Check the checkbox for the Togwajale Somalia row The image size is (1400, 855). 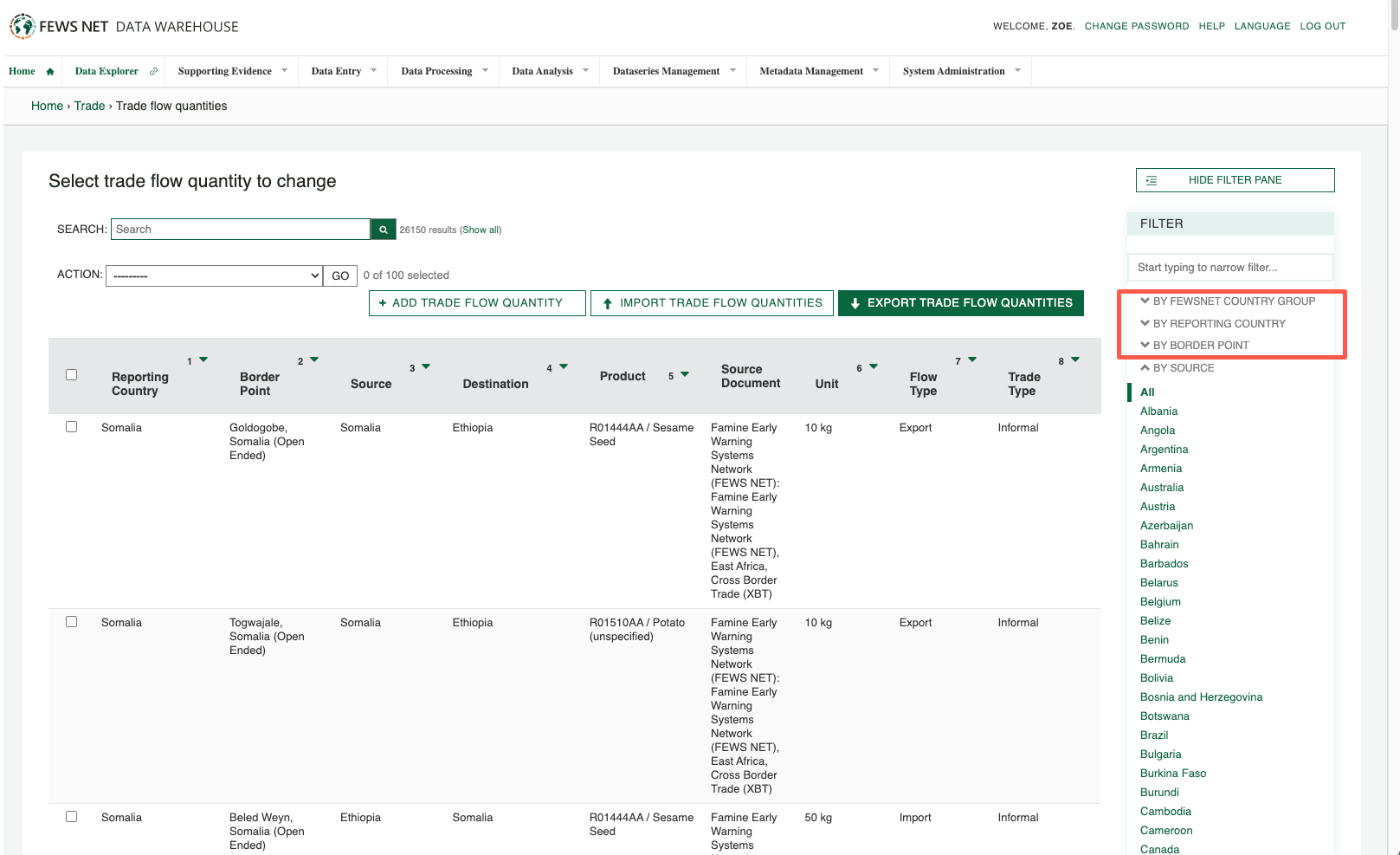coord(71,621)
